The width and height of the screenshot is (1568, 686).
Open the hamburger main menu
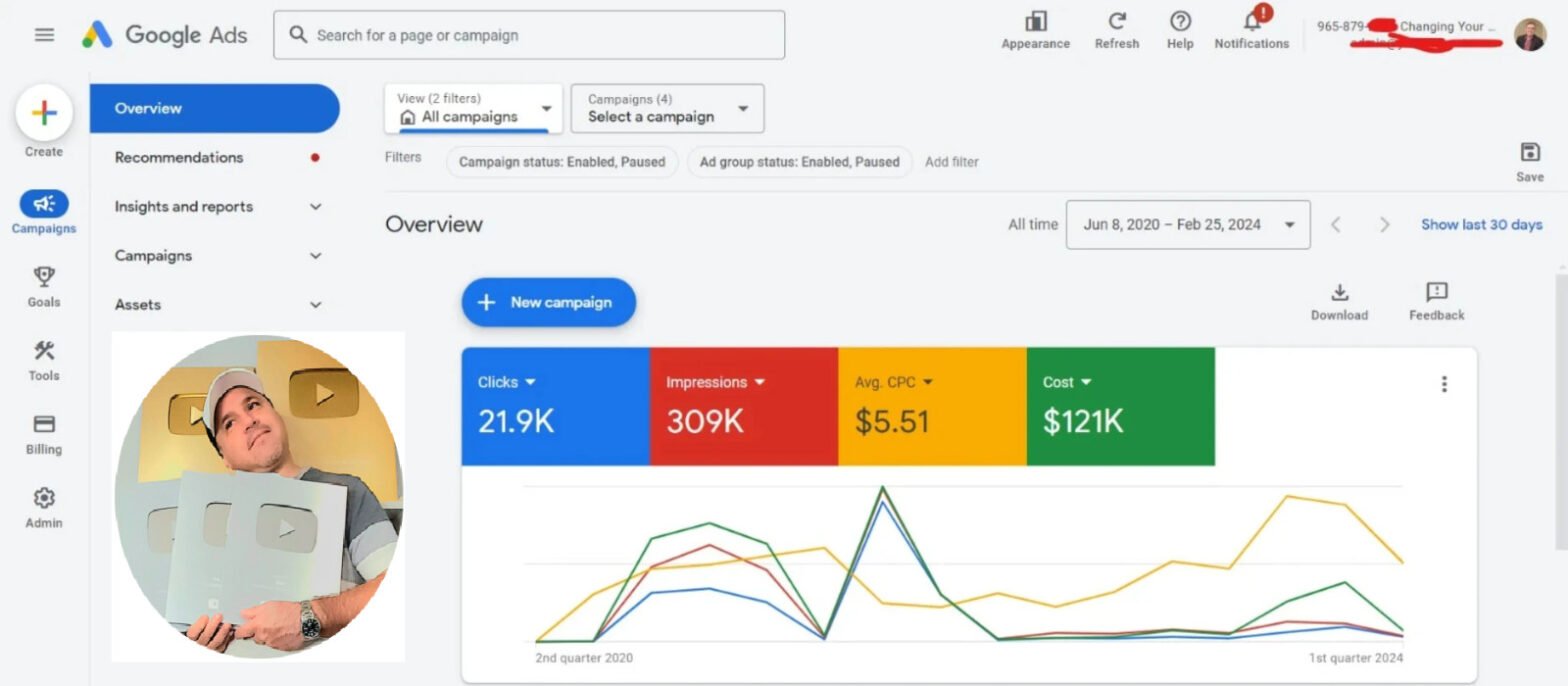pos(44,35)
